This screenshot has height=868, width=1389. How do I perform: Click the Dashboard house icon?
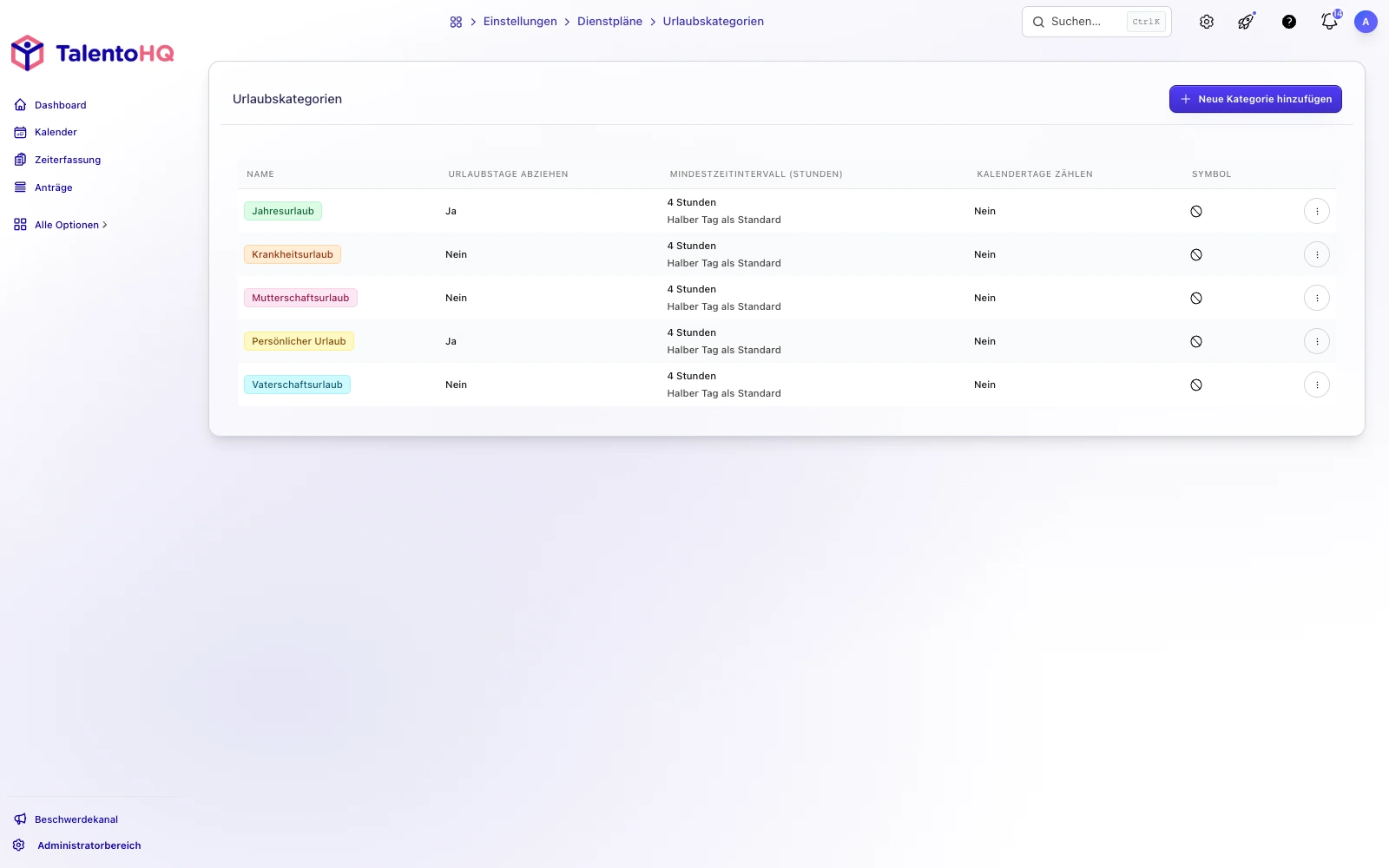[21, 105]
